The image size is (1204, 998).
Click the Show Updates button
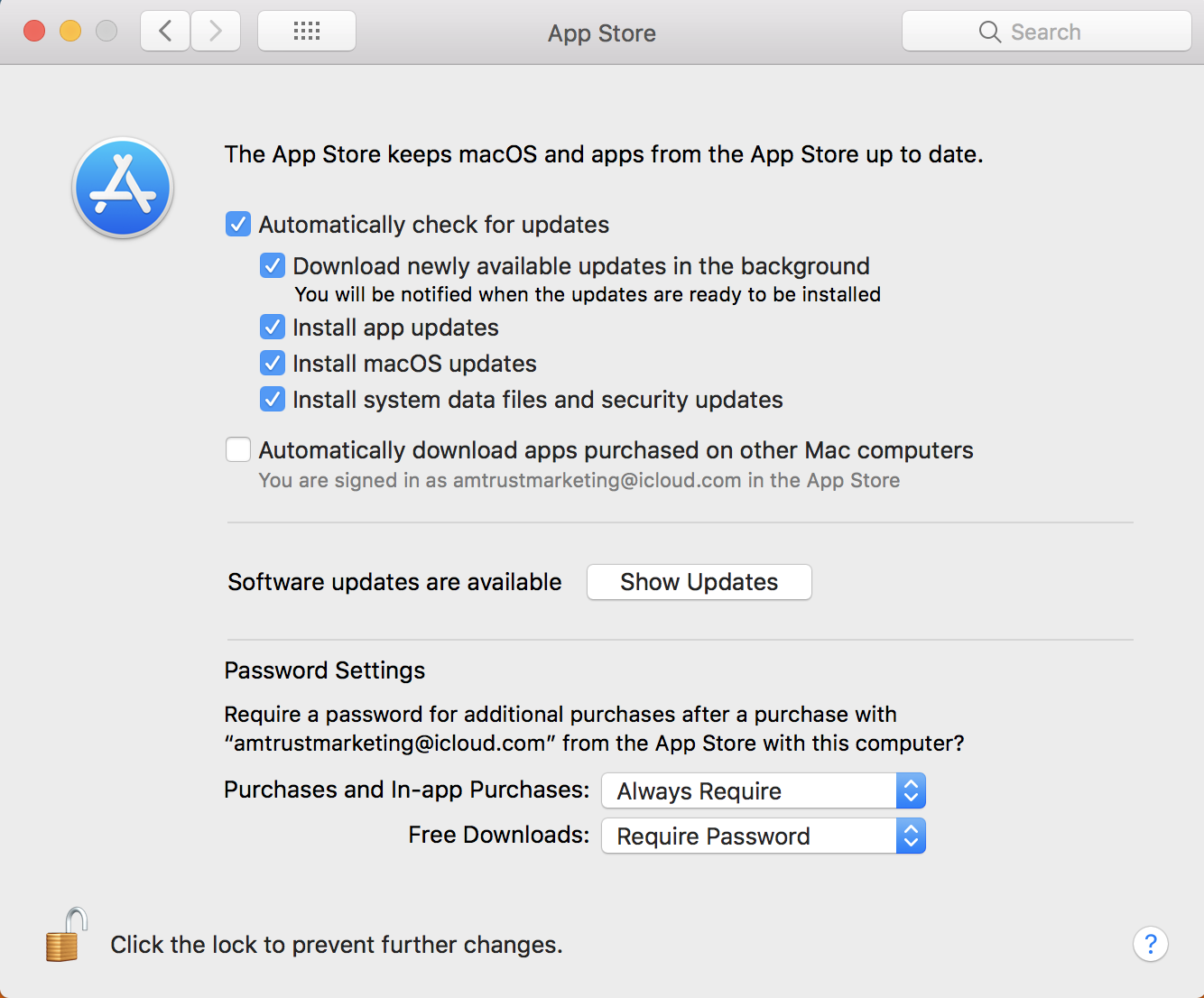[x=699, y=582]
